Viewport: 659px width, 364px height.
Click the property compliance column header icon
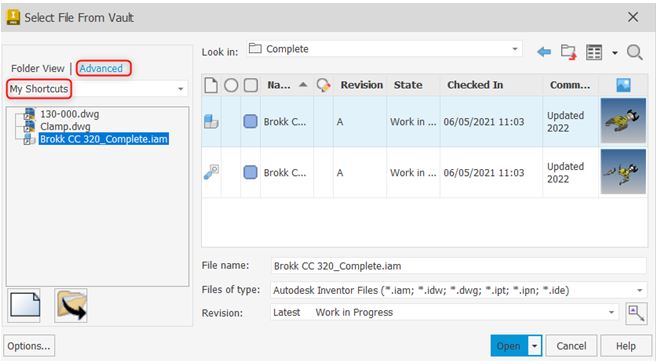(323, 85)
